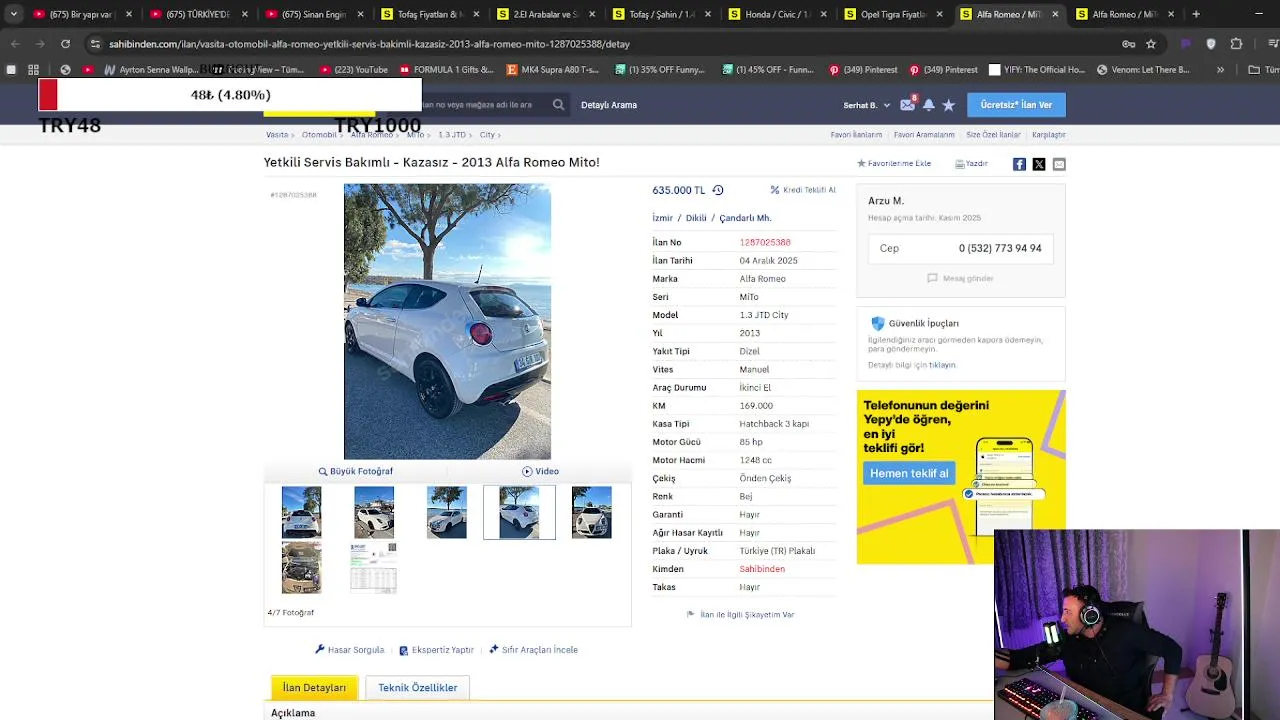Open messages envelope icon in header
The height and width of the screenshot is (720, 1280).
(x=908, y=104)
